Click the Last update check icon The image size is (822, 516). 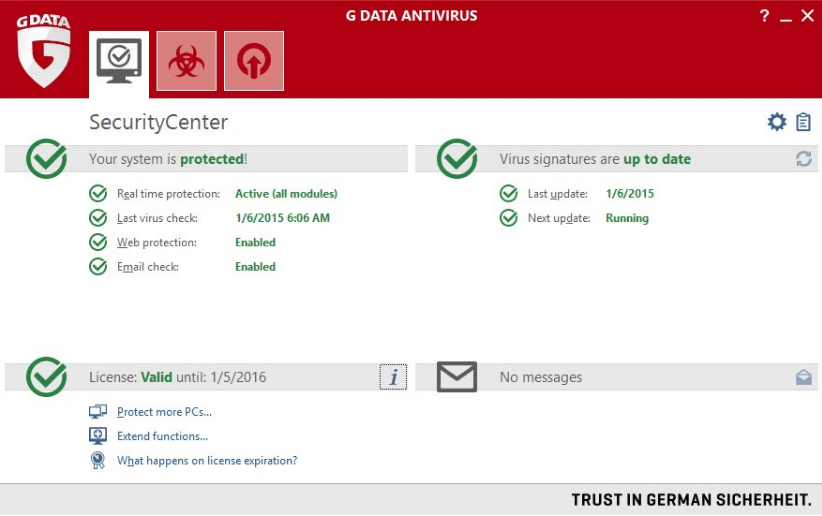pos(509,194)
